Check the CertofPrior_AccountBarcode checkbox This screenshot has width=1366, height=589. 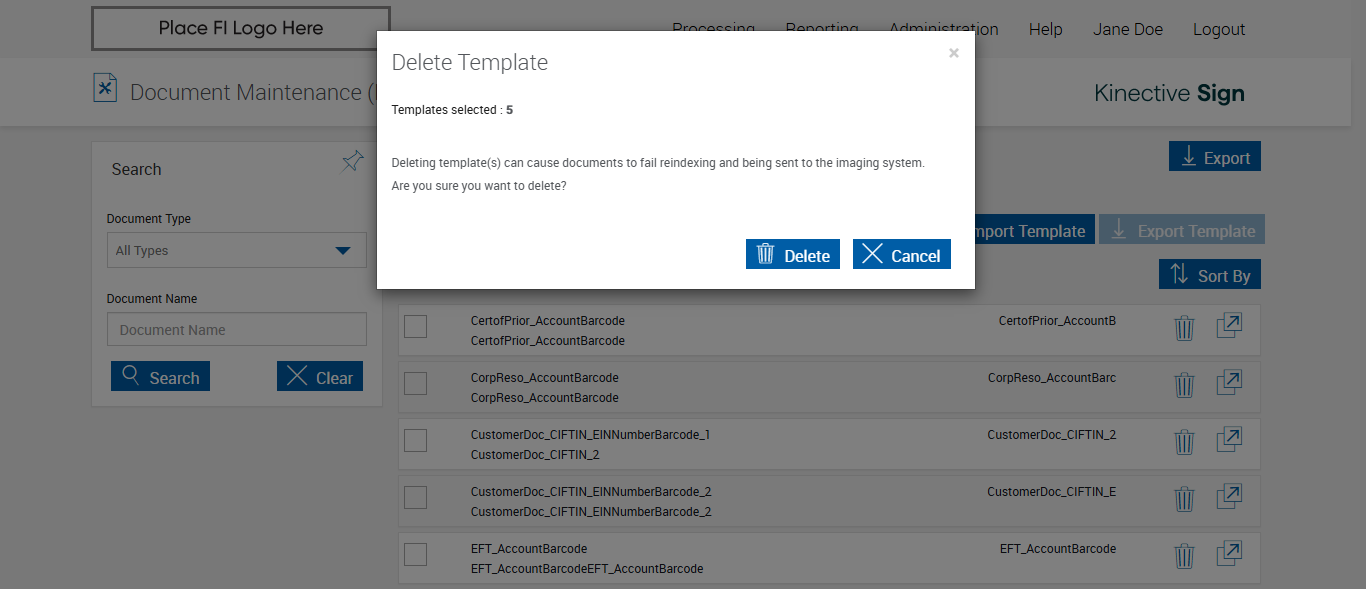(x=415, y=326)
